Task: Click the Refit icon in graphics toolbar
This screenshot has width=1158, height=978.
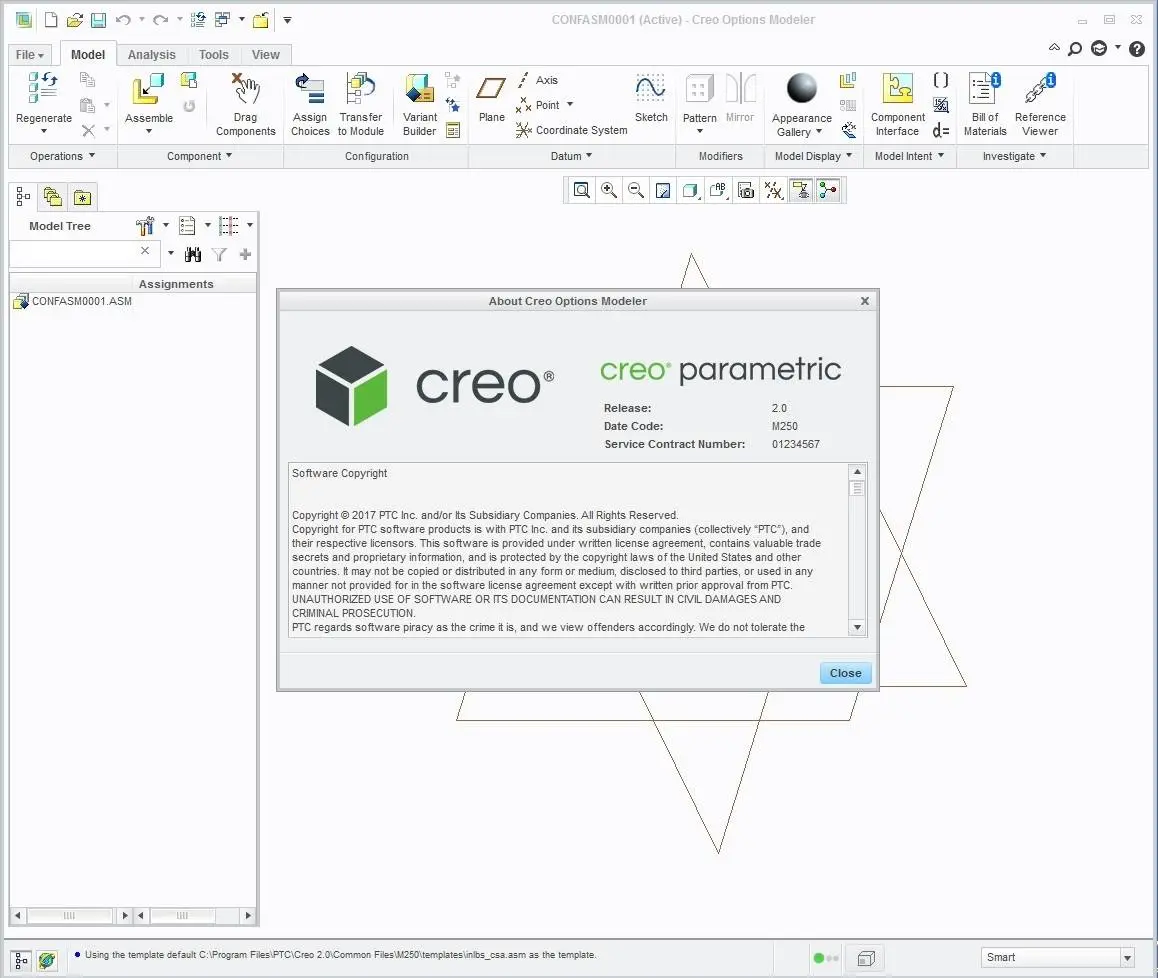Action: click(x=581, y=191)
